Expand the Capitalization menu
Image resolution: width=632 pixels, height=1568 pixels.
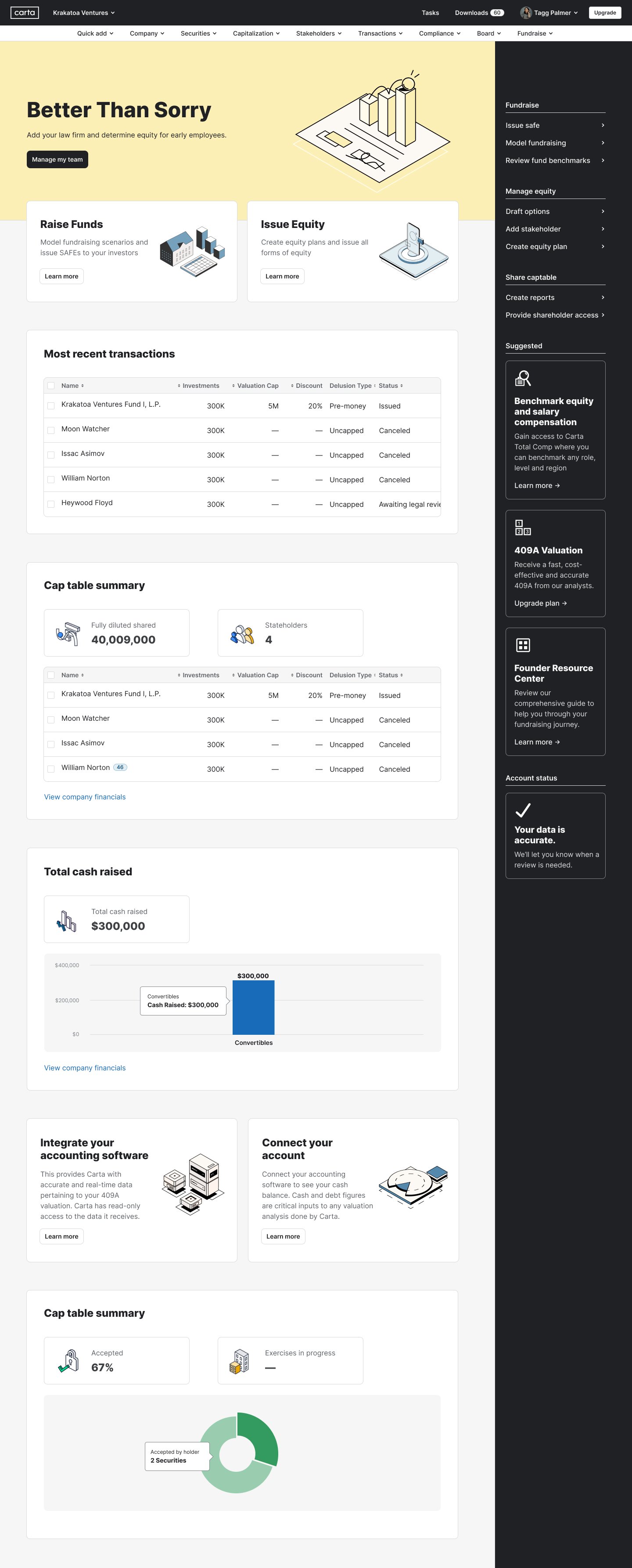pos(256,33)
